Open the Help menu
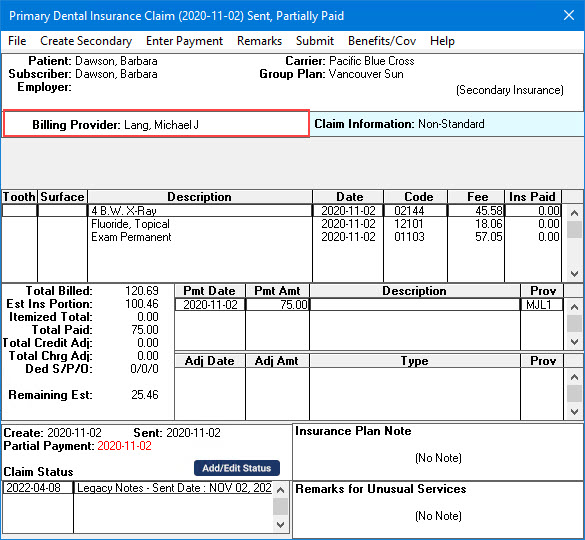 click(x=442, y=41)
